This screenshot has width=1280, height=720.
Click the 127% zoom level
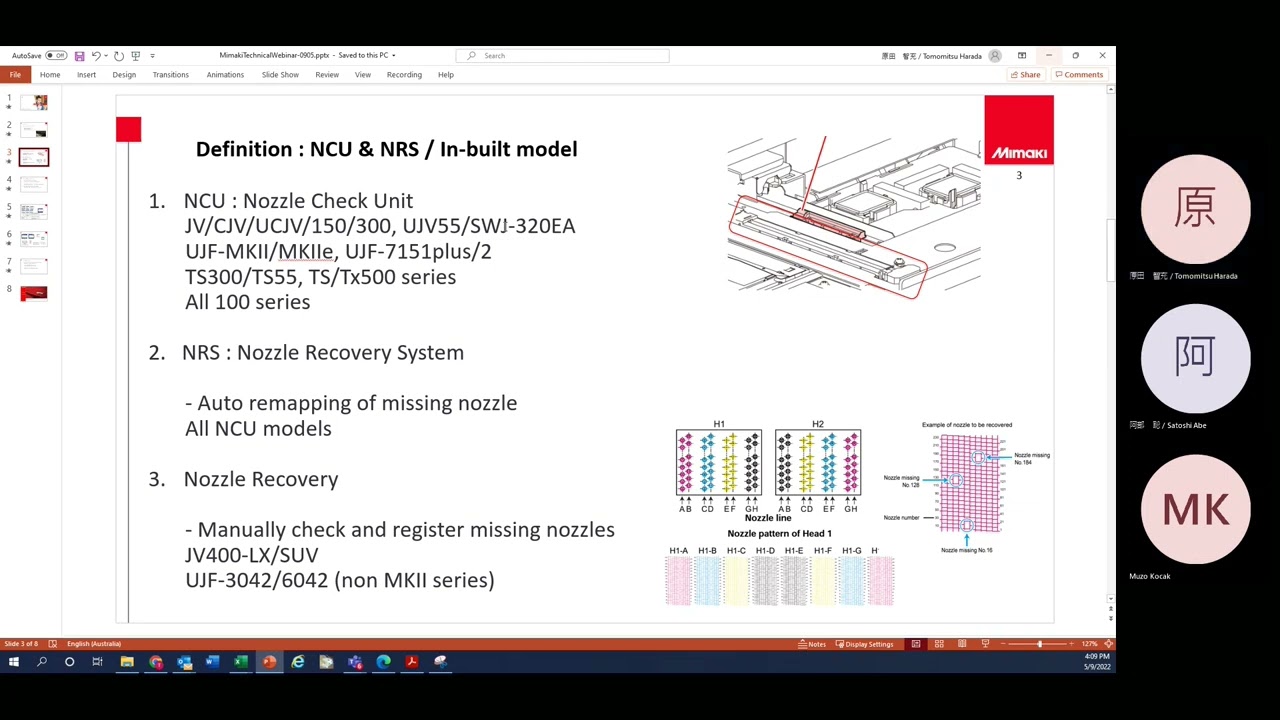(x=1089, y=644)
